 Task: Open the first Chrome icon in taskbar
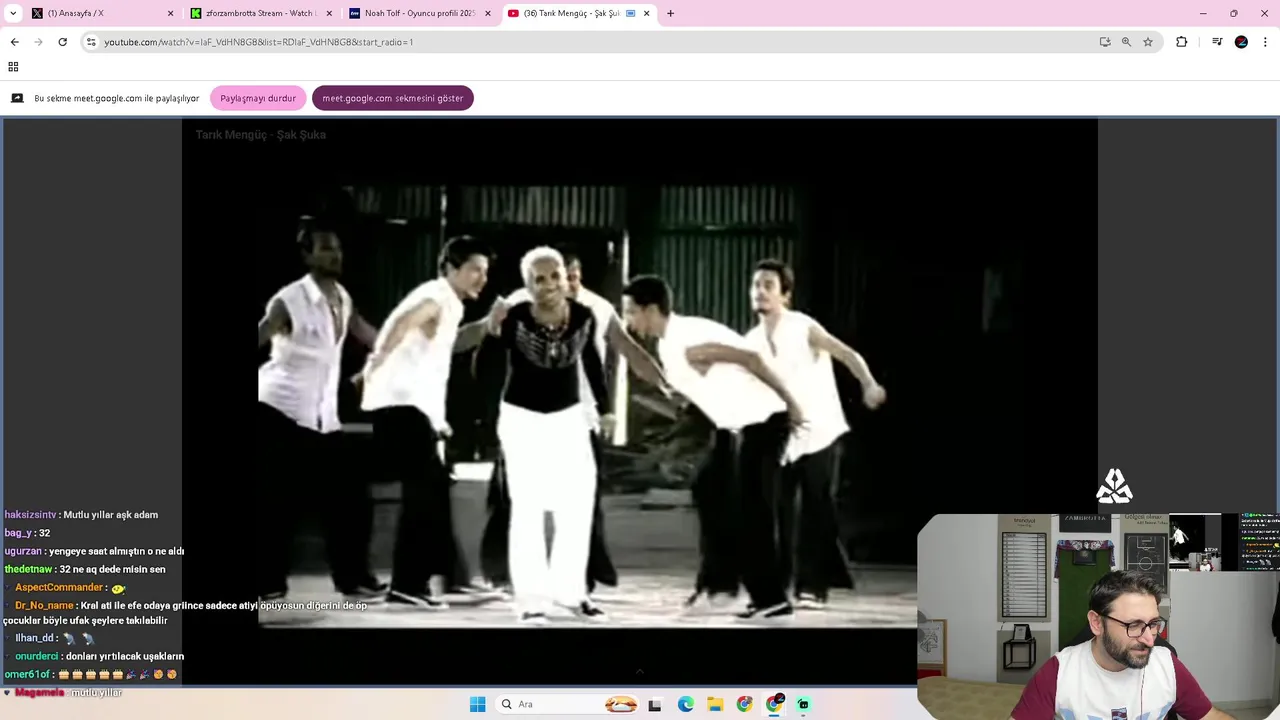pos(744,704)
